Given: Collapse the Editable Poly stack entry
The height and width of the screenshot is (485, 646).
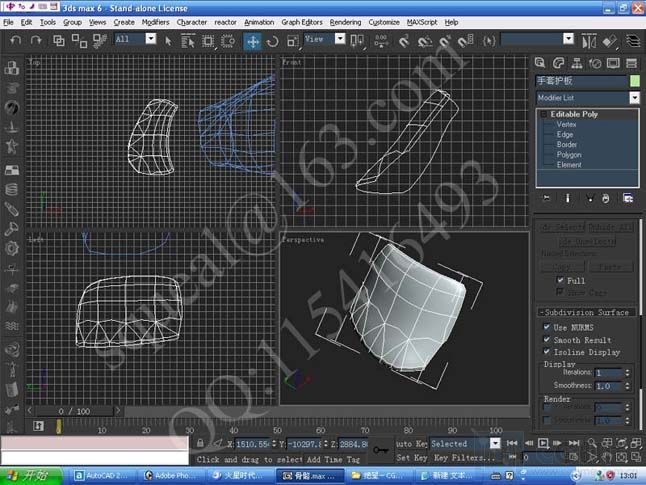Looking at the screenshot, I should [544, 114].
